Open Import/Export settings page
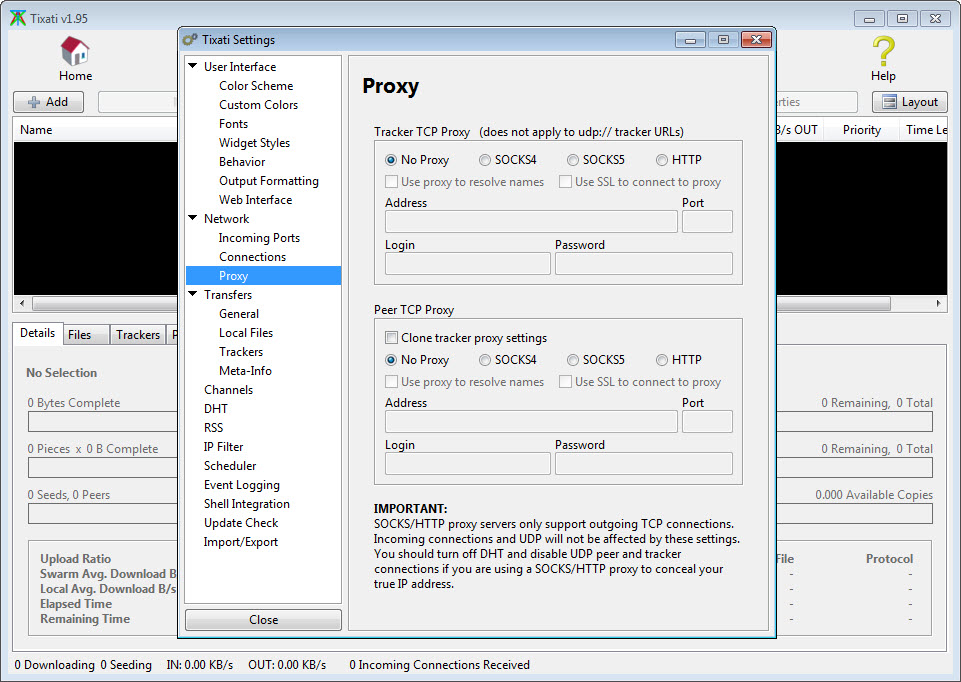Screen dimensions: 961x682 click(x=241, y=542)
